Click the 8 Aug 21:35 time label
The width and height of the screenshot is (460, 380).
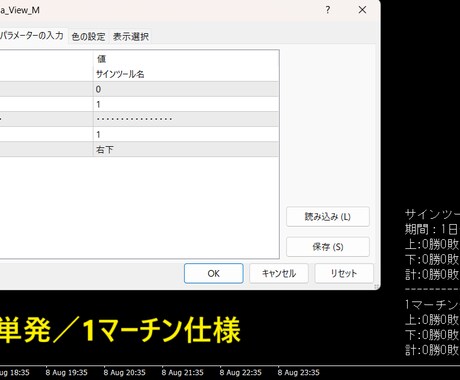point(182,372)
